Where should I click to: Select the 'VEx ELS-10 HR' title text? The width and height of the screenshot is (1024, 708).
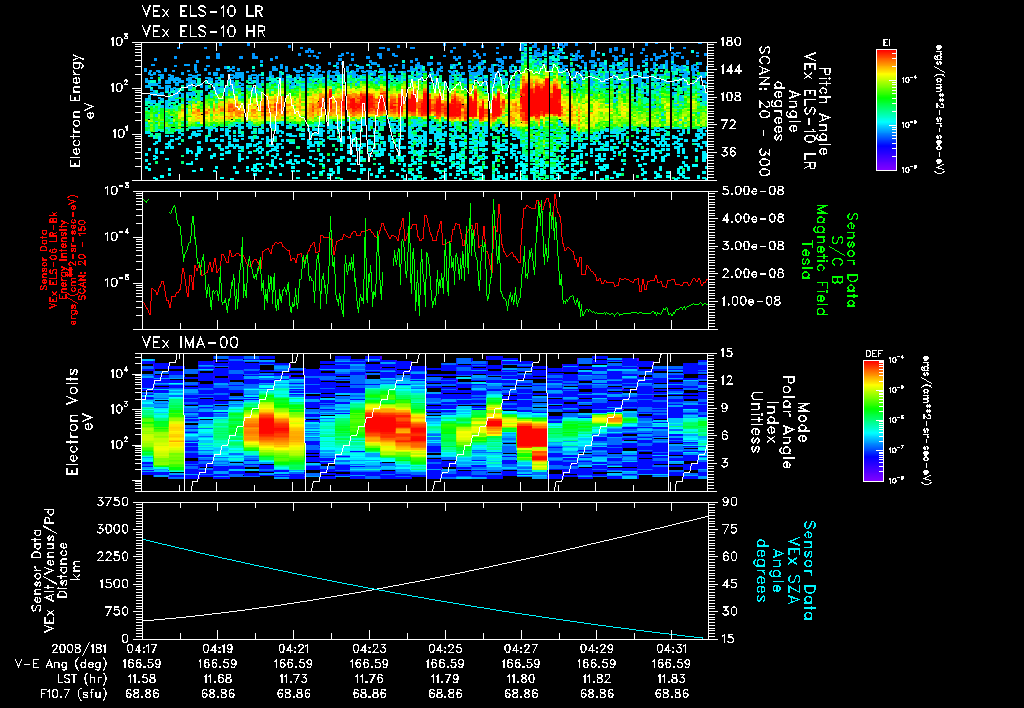click(203, 31)
